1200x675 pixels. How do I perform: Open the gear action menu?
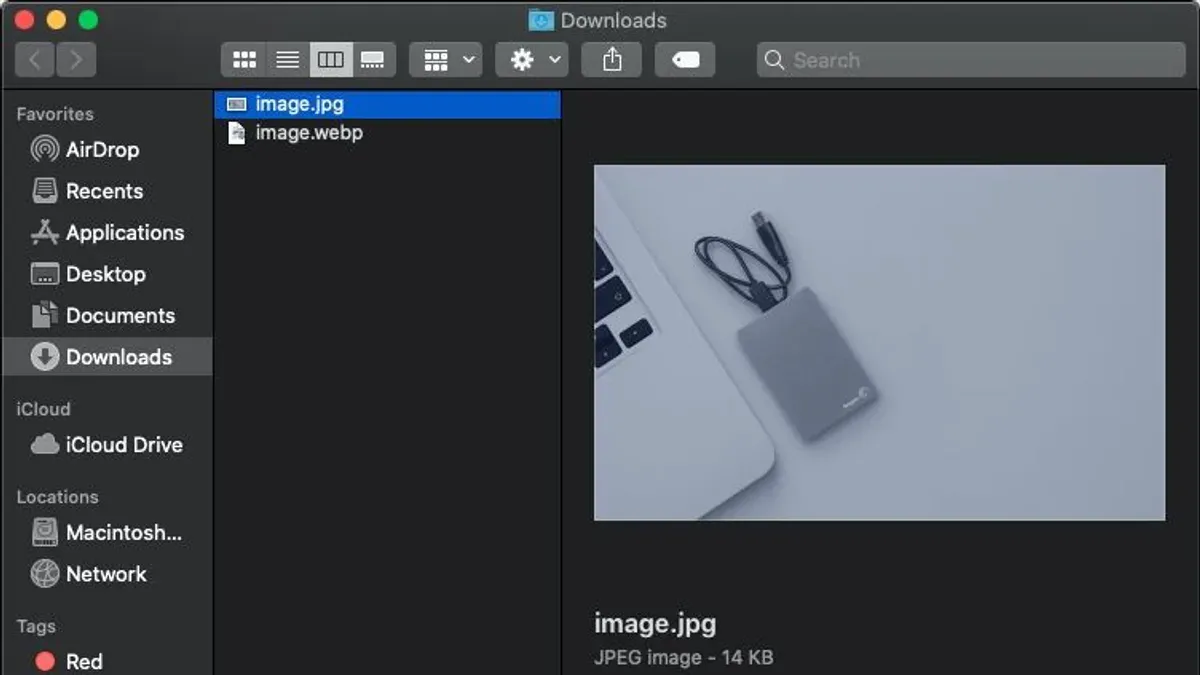click(x=532, y=60)
